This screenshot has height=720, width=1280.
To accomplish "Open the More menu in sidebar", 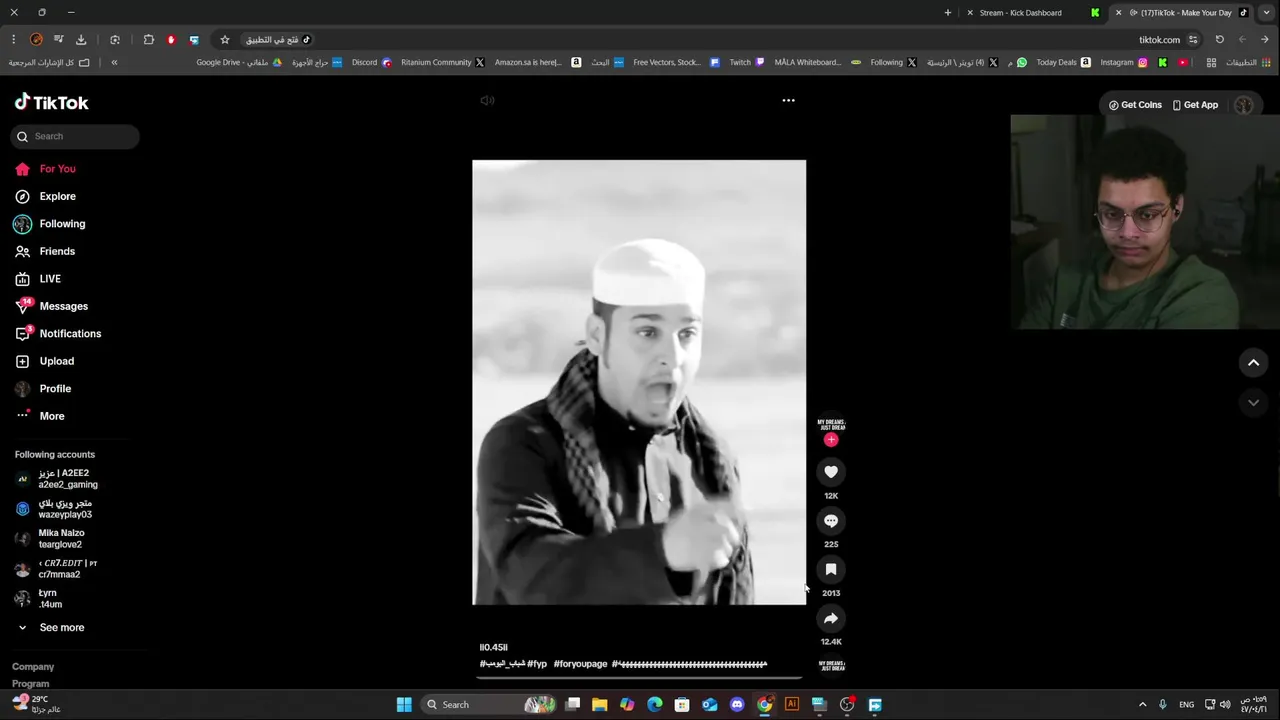I will click(40, 416).
